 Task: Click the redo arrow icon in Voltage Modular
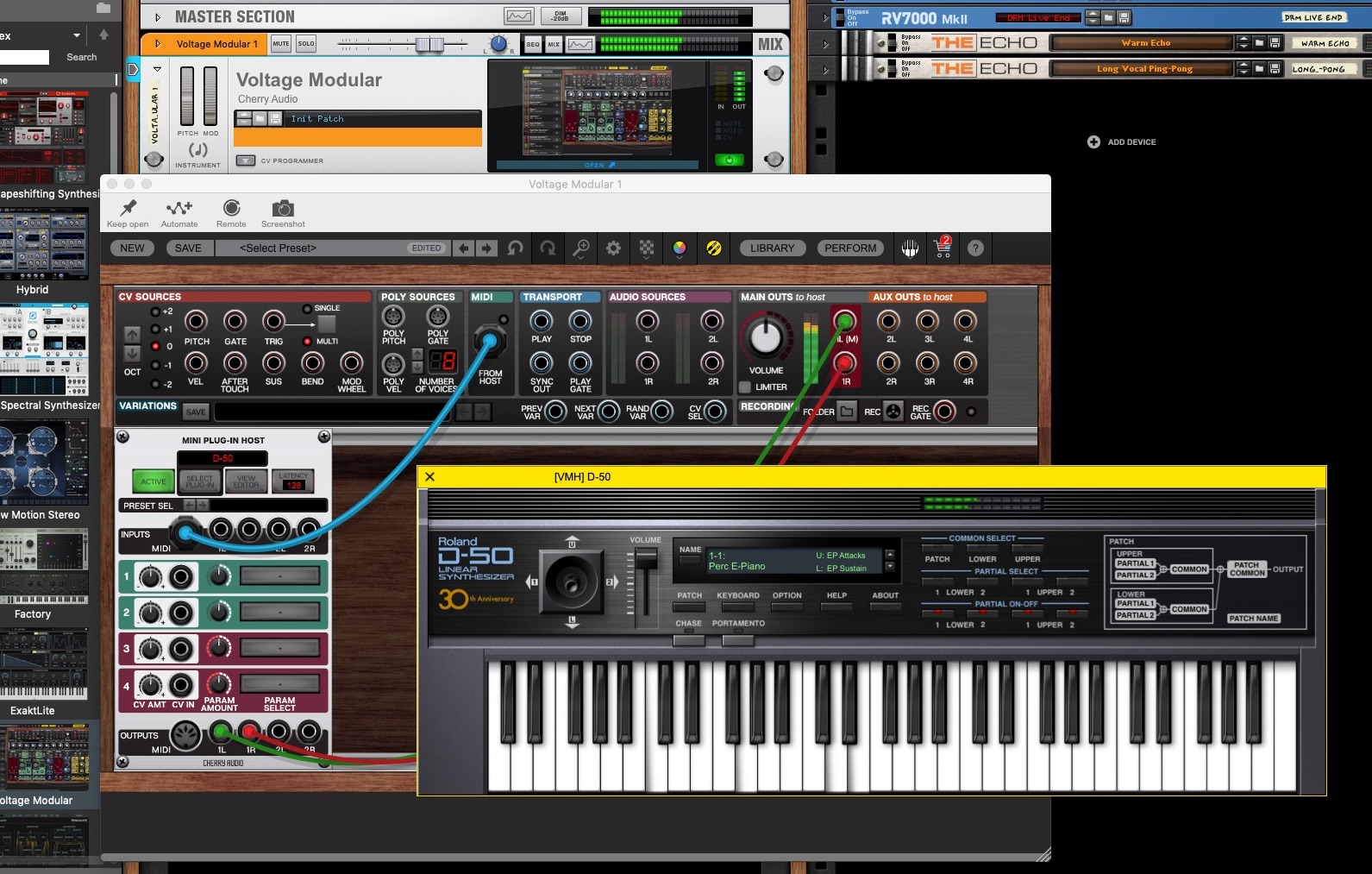pos(548,248)
